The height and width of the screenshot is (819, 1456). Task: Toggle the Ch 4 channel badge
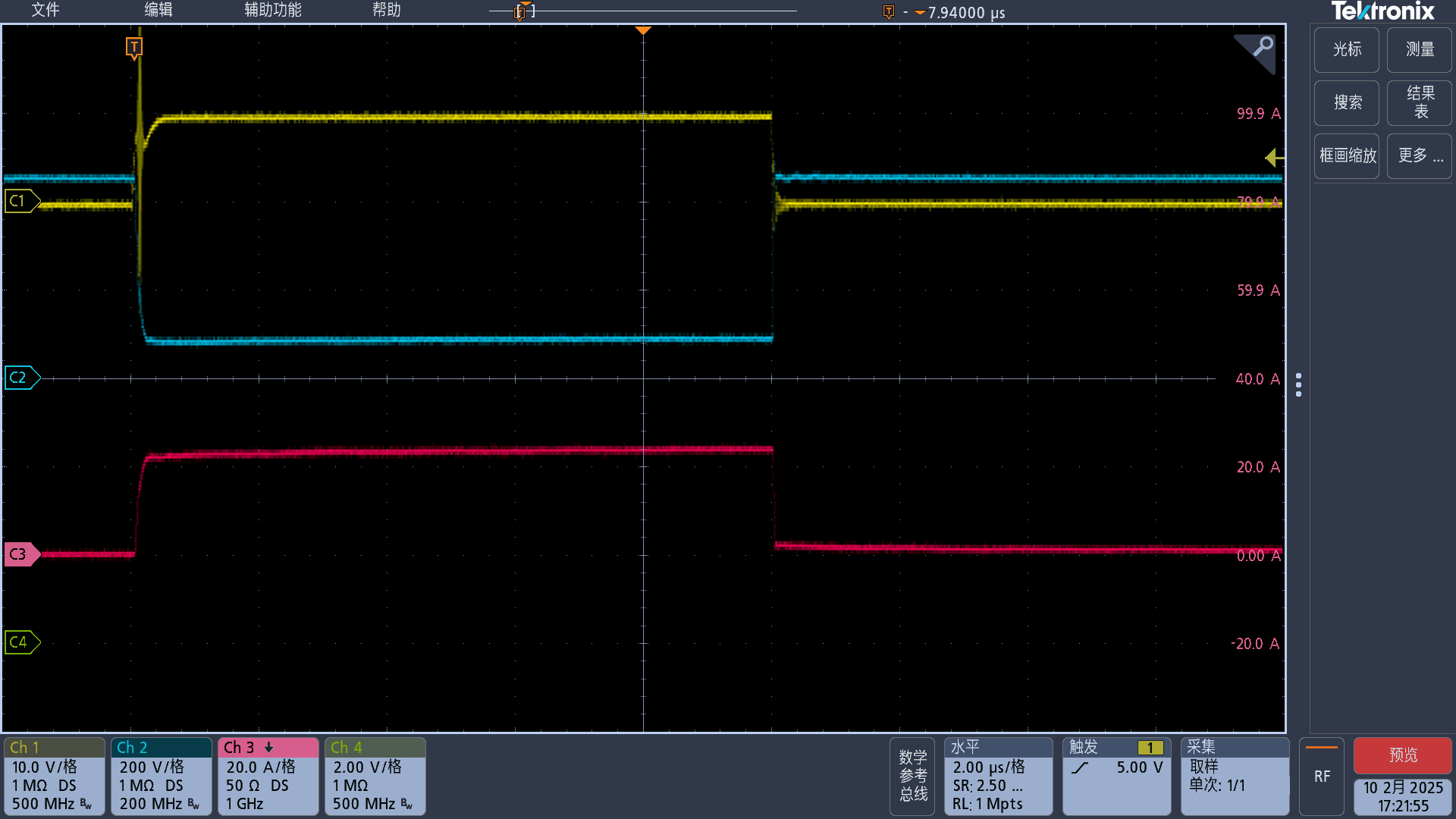pos(375,776)
